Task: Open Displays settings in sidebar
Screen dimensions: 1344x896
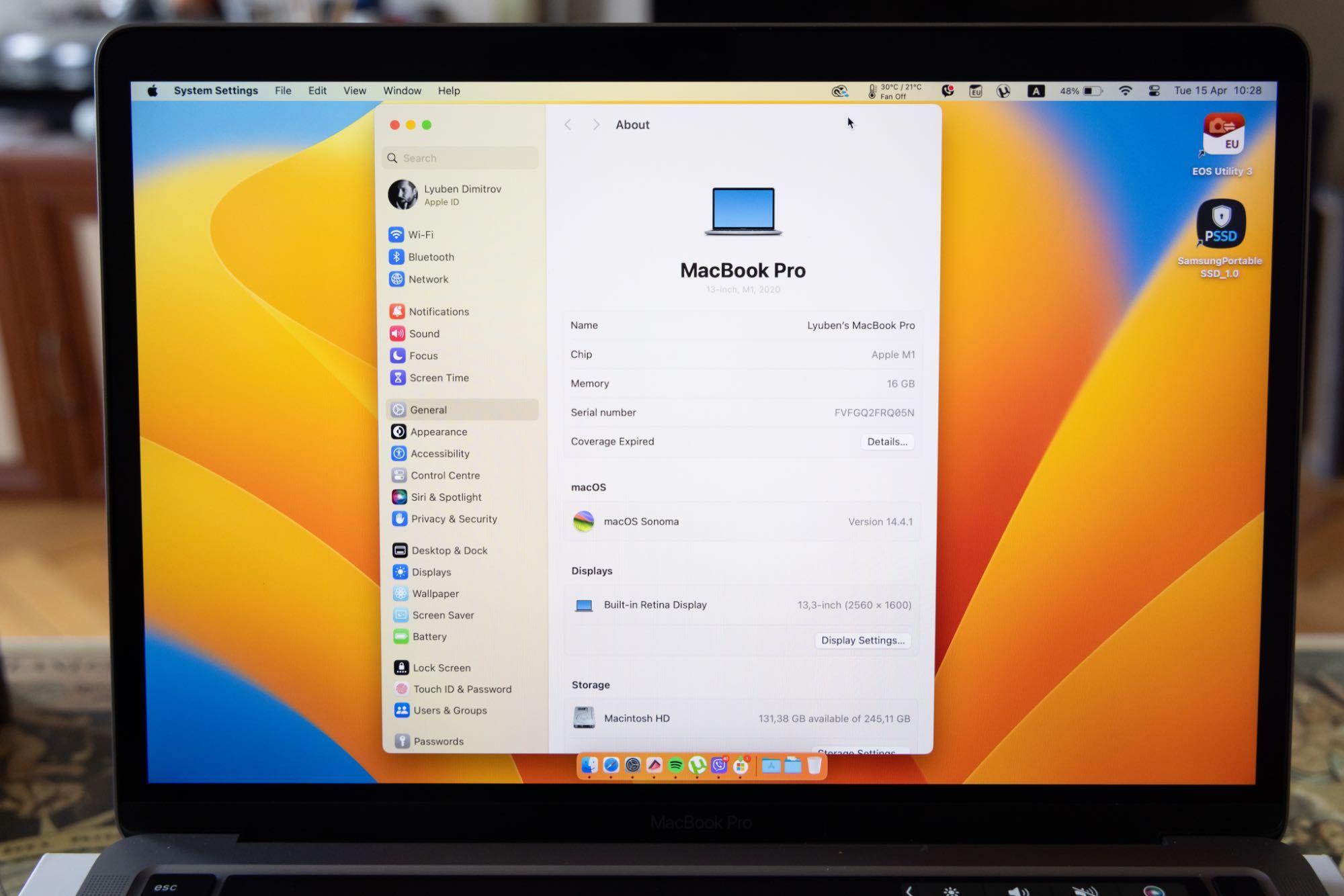Action: [422, 572]
